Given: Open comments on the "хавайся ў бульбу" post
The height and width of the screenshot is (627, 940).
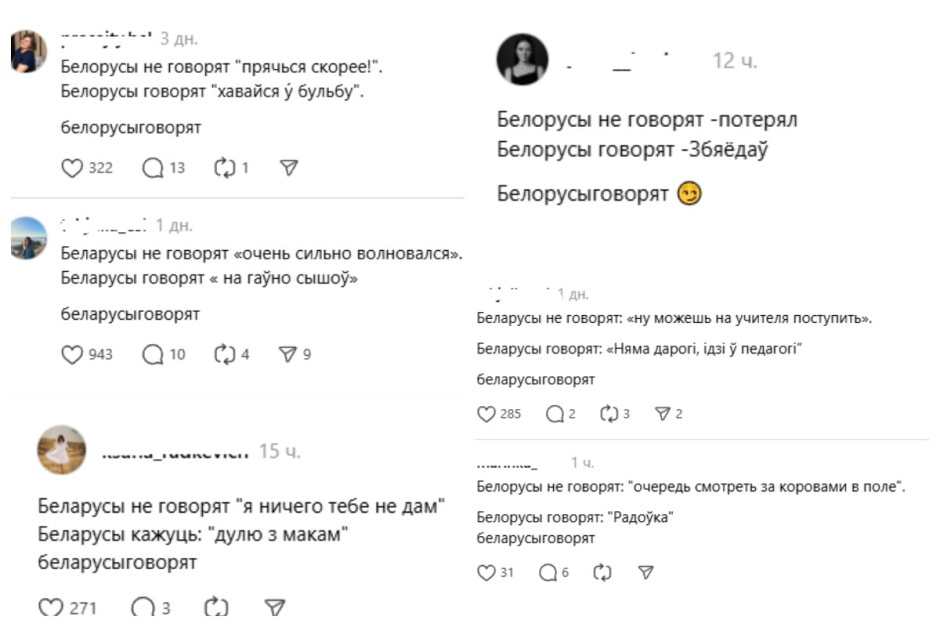Looking at the screenshot, I should pyautogui.click(x=153, y=168).
